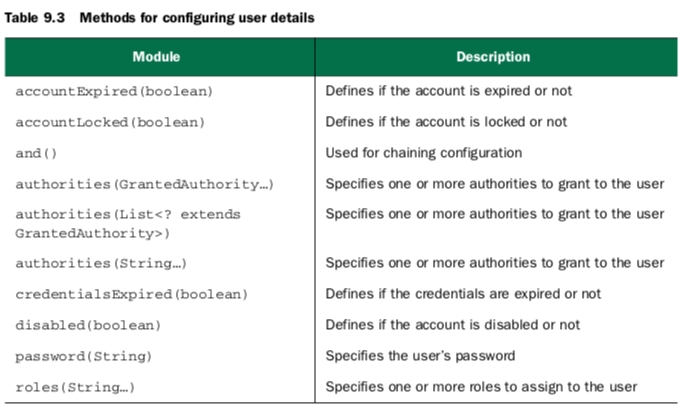
Task: Click the "Specifies the user's password" description
Action: [x=420, y=356]
